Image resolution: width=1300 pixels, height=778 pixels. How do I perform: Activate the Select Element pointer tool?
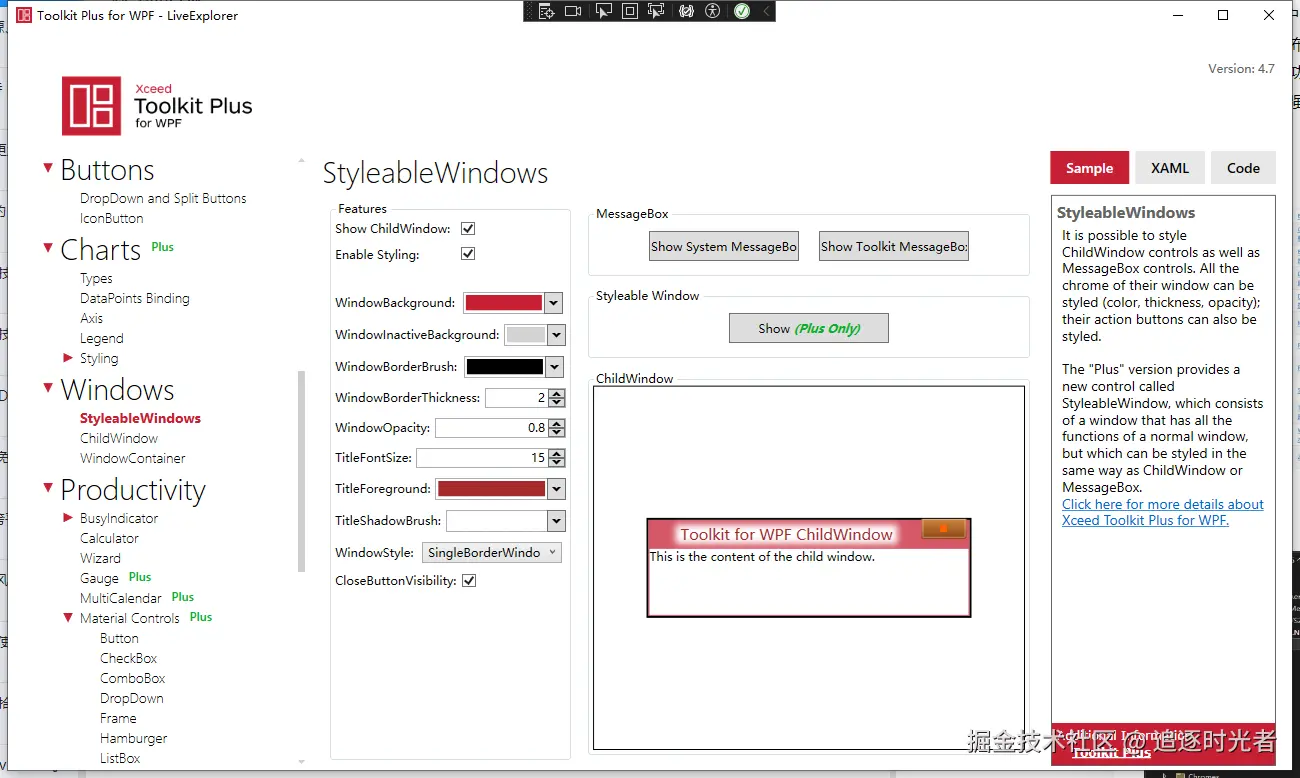[603, 11]
